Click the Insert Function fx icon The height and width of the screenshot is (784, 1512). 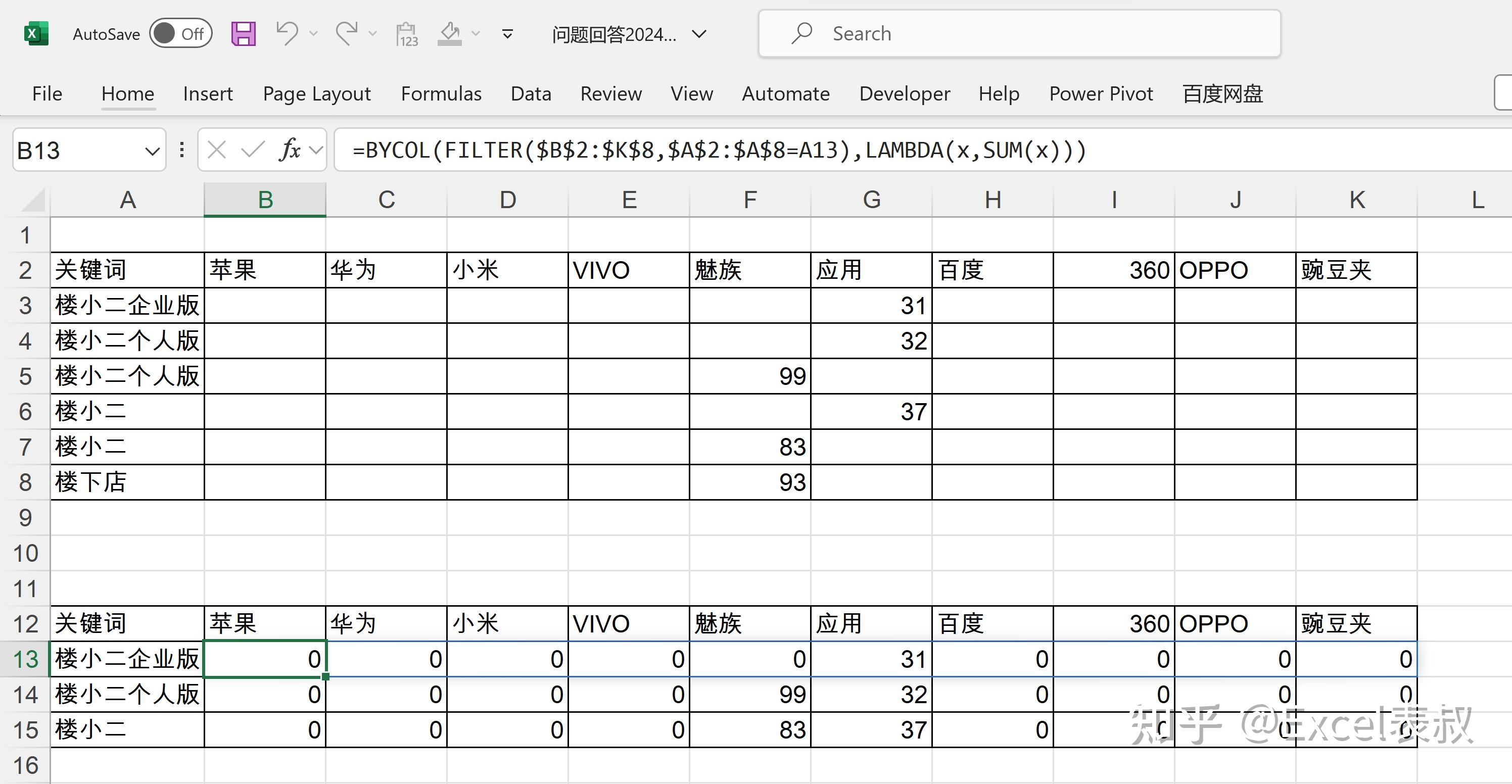pyautogui.click(x=291, y=150)
